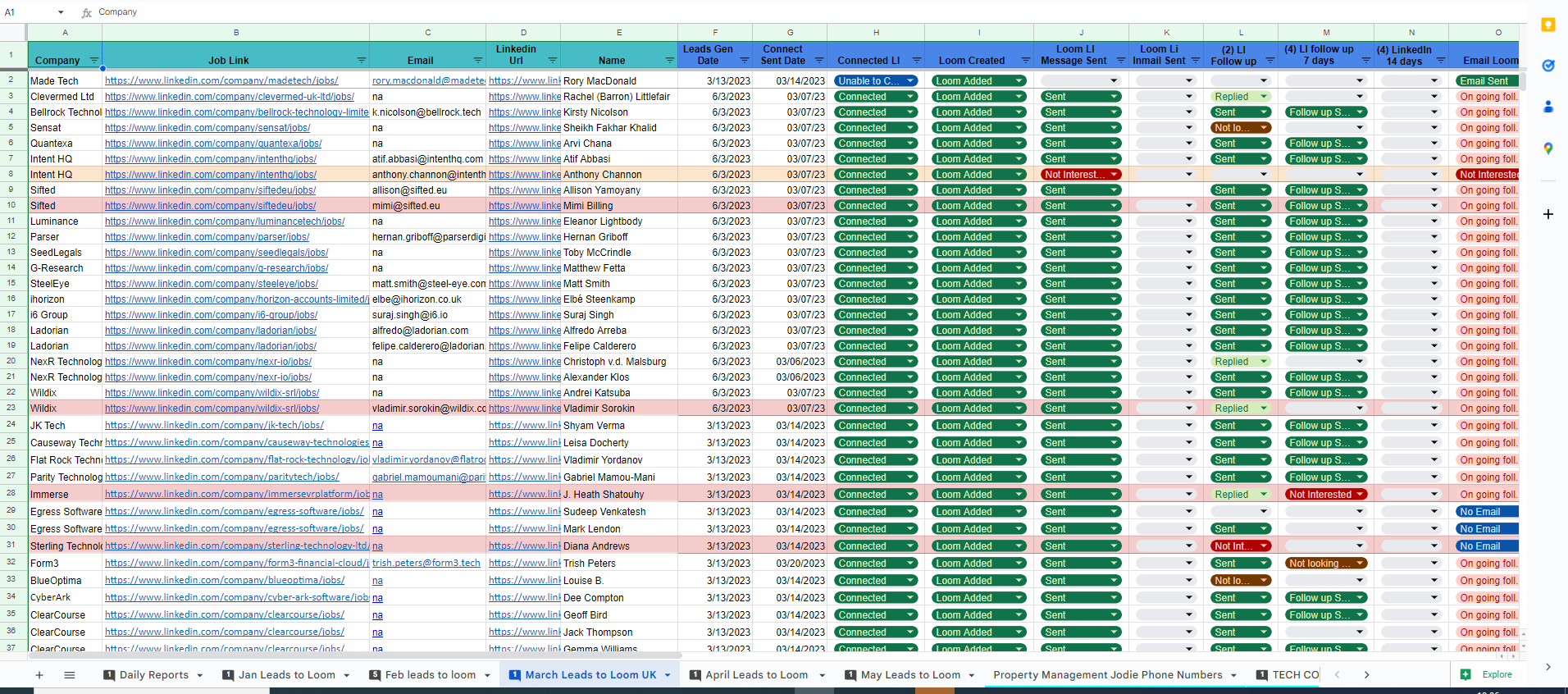Select the 'Email Sent' chip in Made Tech row

1488,81
